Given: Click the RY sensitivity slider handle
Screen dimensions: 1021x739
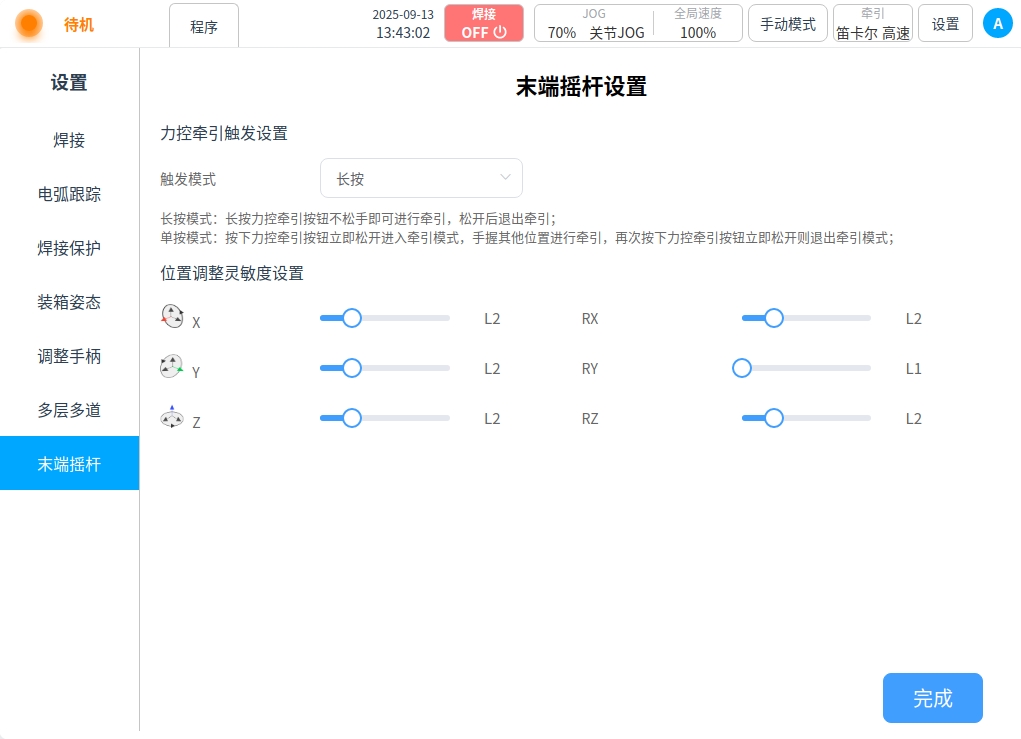Looking at the screenshot, I should coord(742,368).
